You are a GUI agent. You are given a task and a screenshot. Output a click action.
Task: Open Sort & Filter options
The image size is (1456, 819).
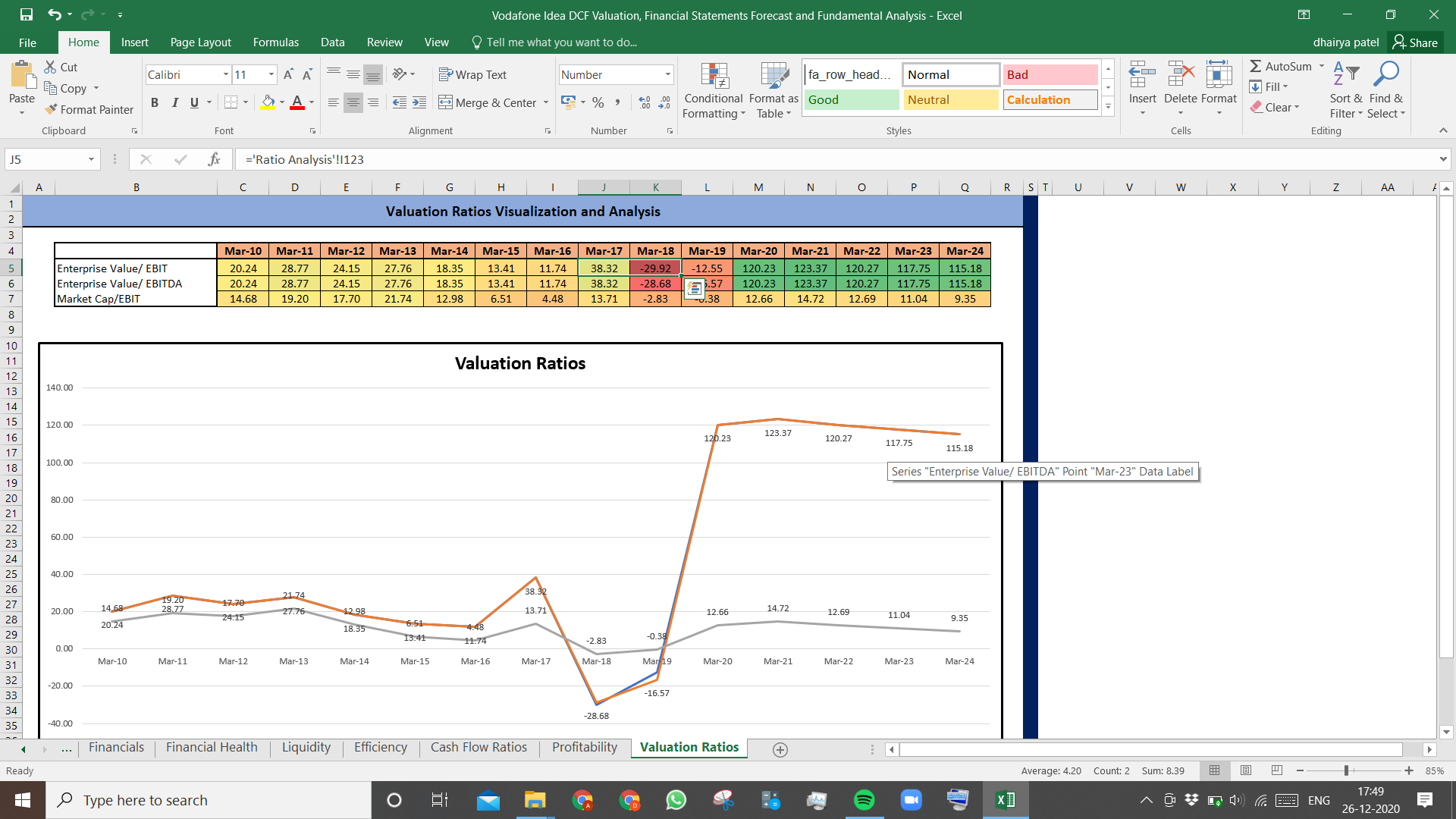point(1346,89)
